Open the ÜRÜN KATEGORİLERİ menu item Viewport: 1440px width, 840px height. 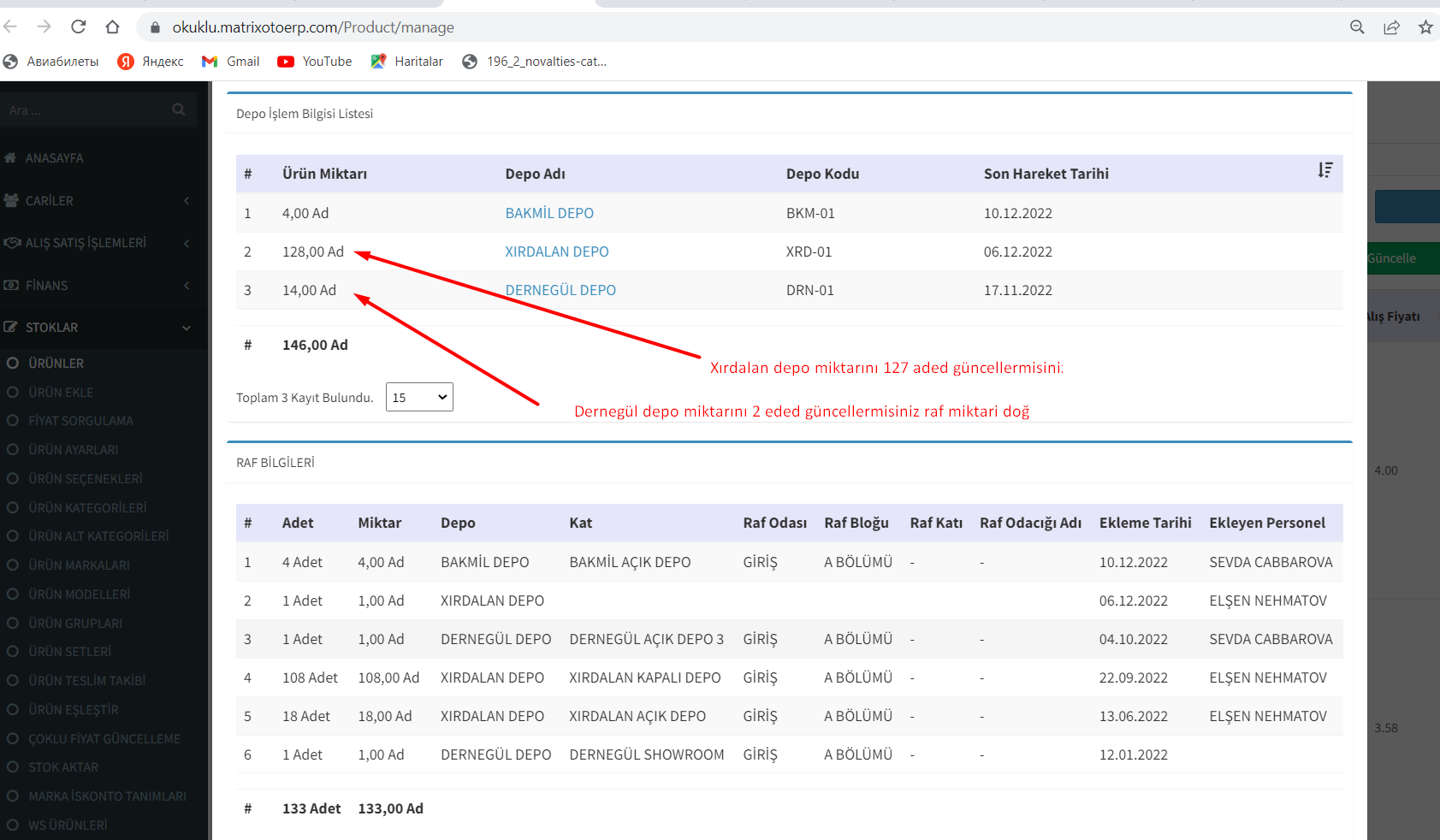click(87, 508)
